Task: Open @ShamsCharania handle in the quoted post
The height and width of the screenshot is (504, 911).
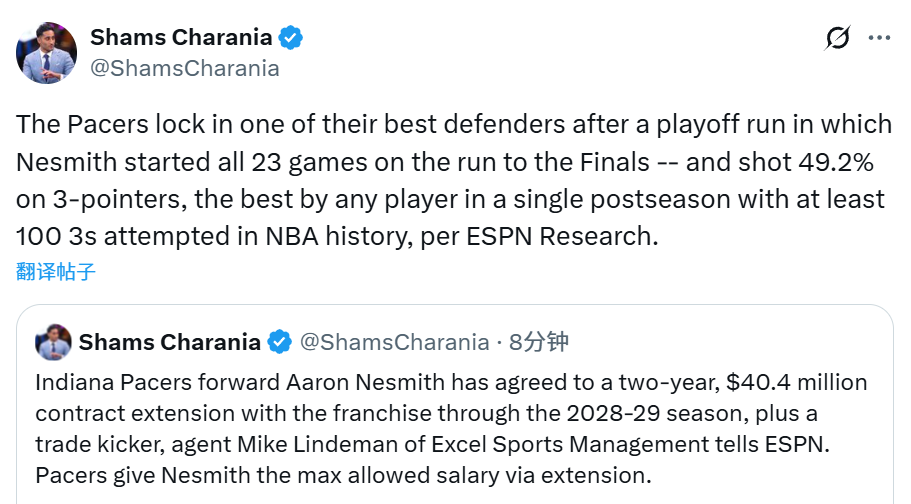Action: pyautogui.click(x=394, y=342)
